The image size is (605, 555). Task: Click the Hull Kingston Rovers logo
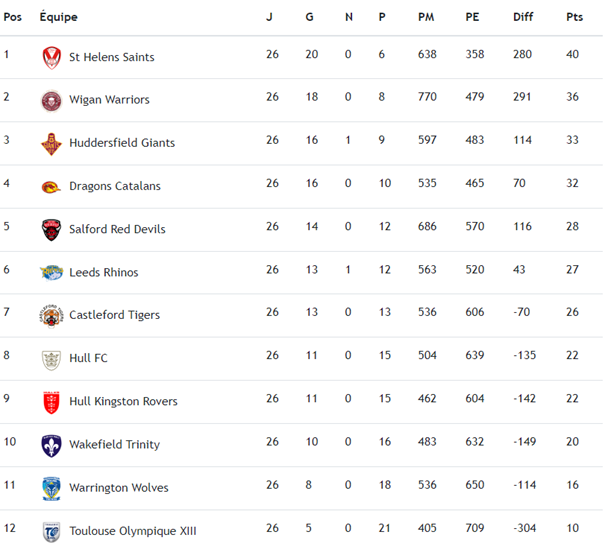tap(51, 401)
